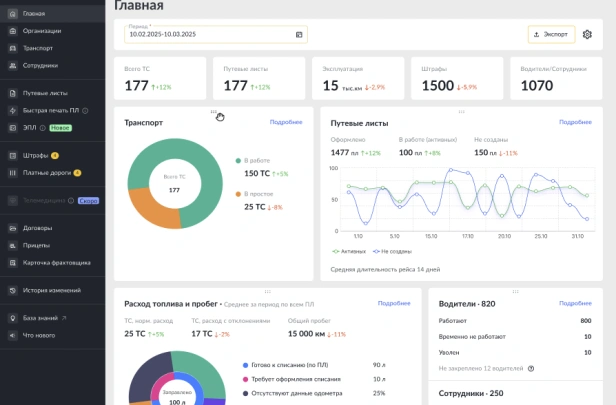Click the Экспорт button
This screenshot has height=405, width=616.
point(551,35)
